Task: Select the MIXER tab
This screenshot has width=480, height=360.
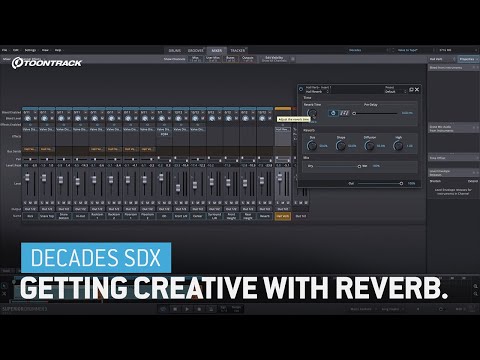Action: 217,51
